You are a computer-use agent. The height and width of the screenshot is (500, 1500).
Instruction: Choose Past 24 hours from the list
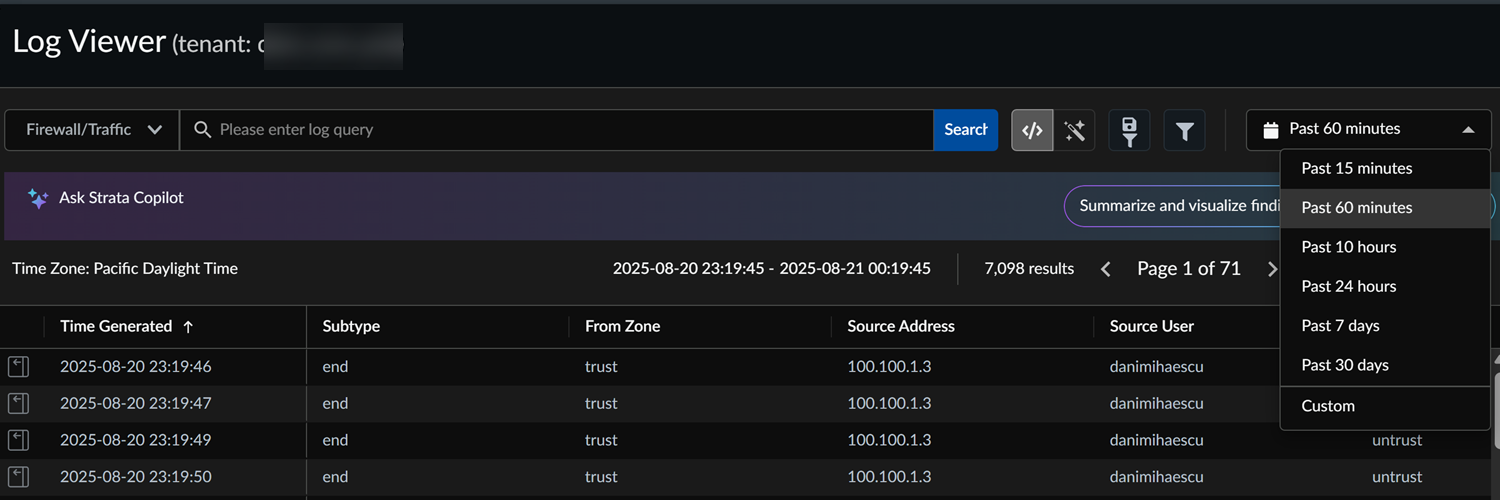1348,286
